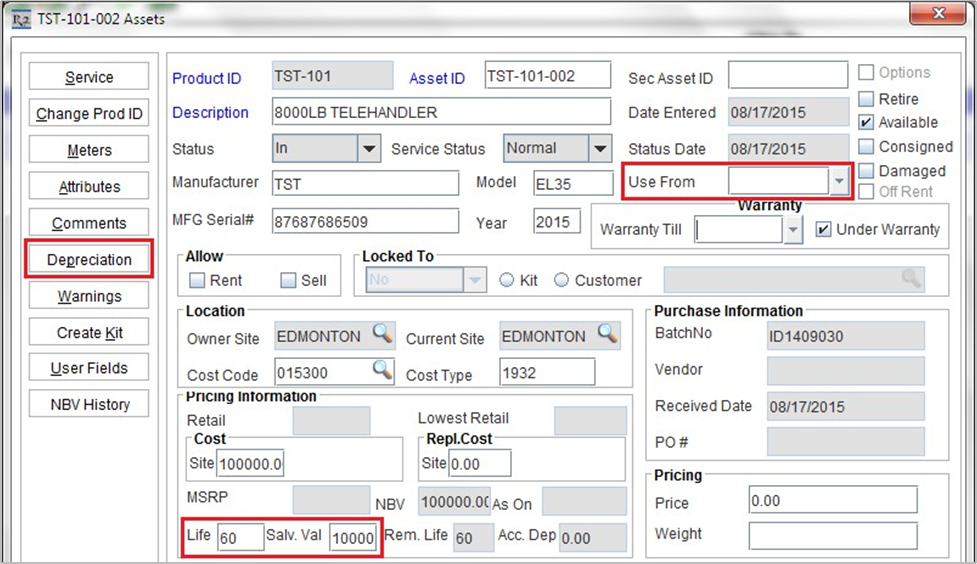Click the Life input field
This screenshot has height=564, width=977.
pos(240,537)
